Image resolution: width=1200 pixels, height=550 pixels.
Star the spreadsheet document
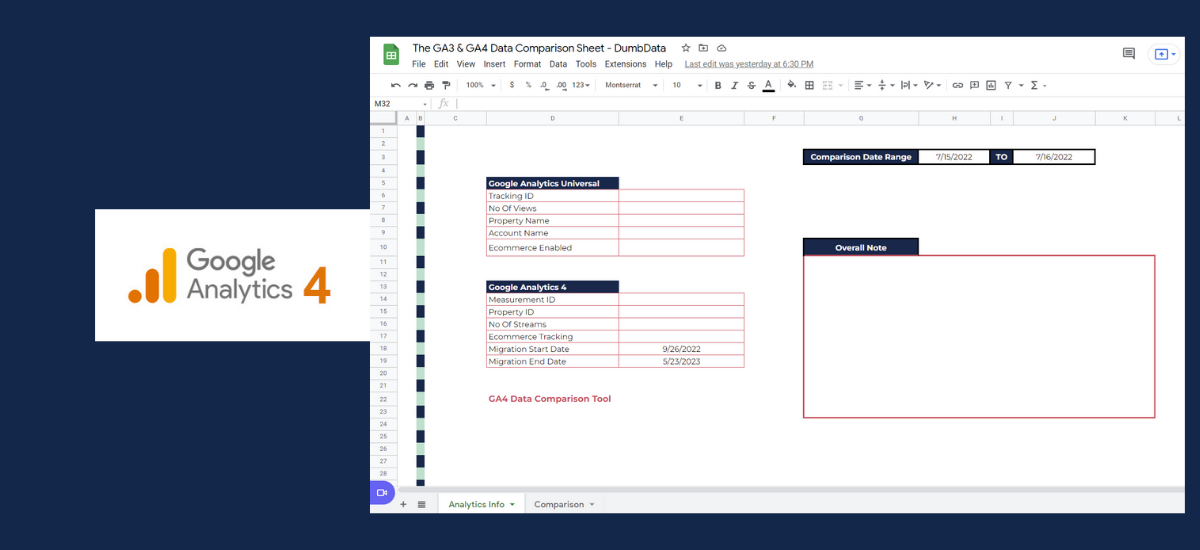(686, 48)
